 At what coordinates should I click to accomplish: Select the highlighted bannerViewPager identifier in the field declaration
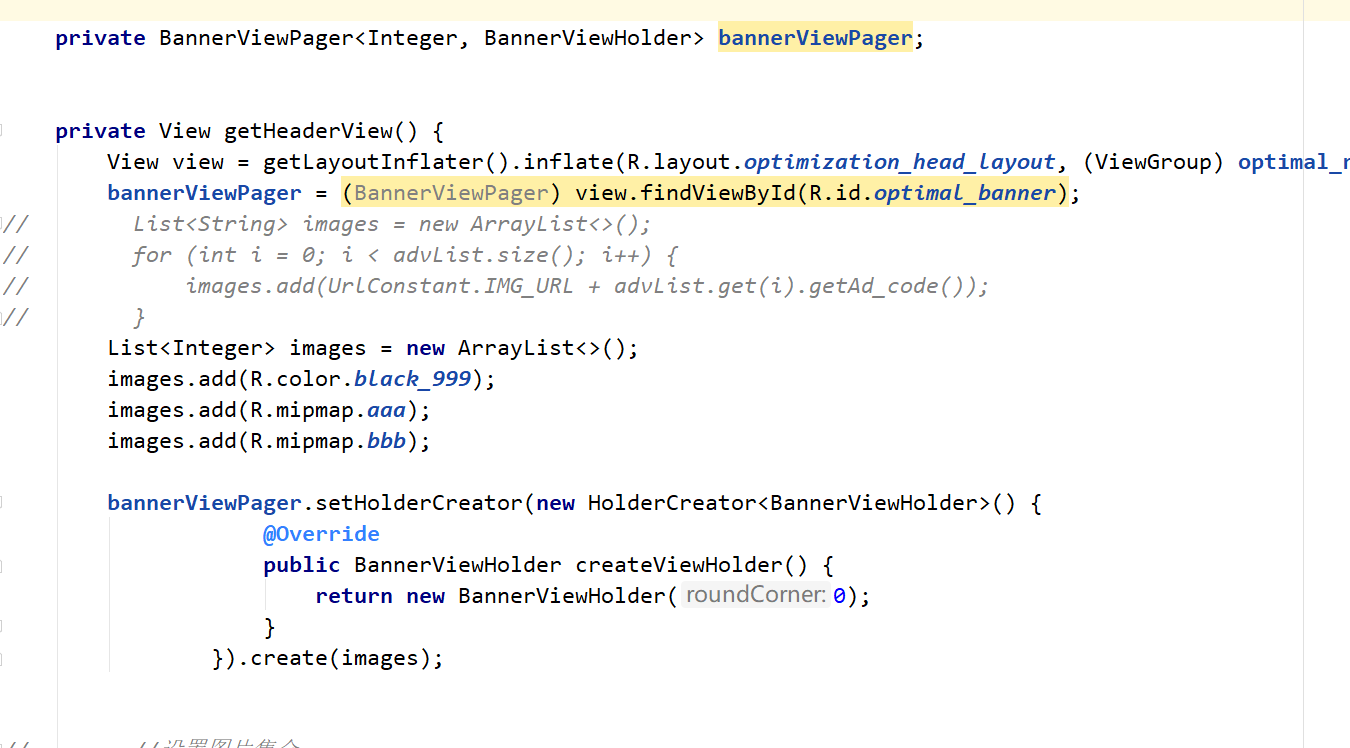[x=815, y=37]
